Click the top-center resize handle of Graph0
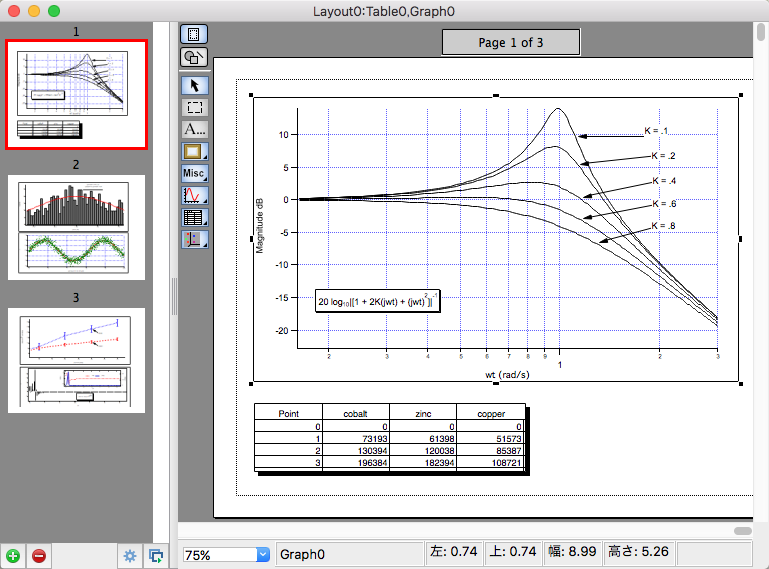Screen dimensions: 769x569 pos(496,95)
